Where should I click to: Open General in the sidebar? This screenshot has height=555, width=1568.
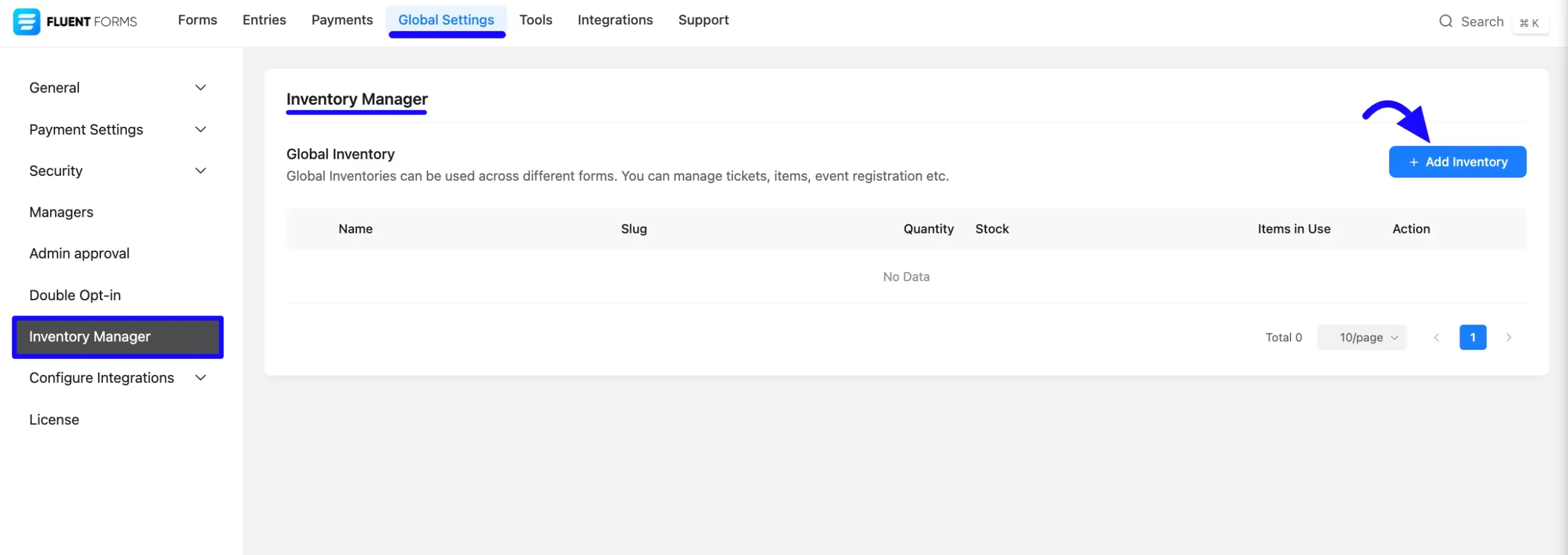point(55,88)
